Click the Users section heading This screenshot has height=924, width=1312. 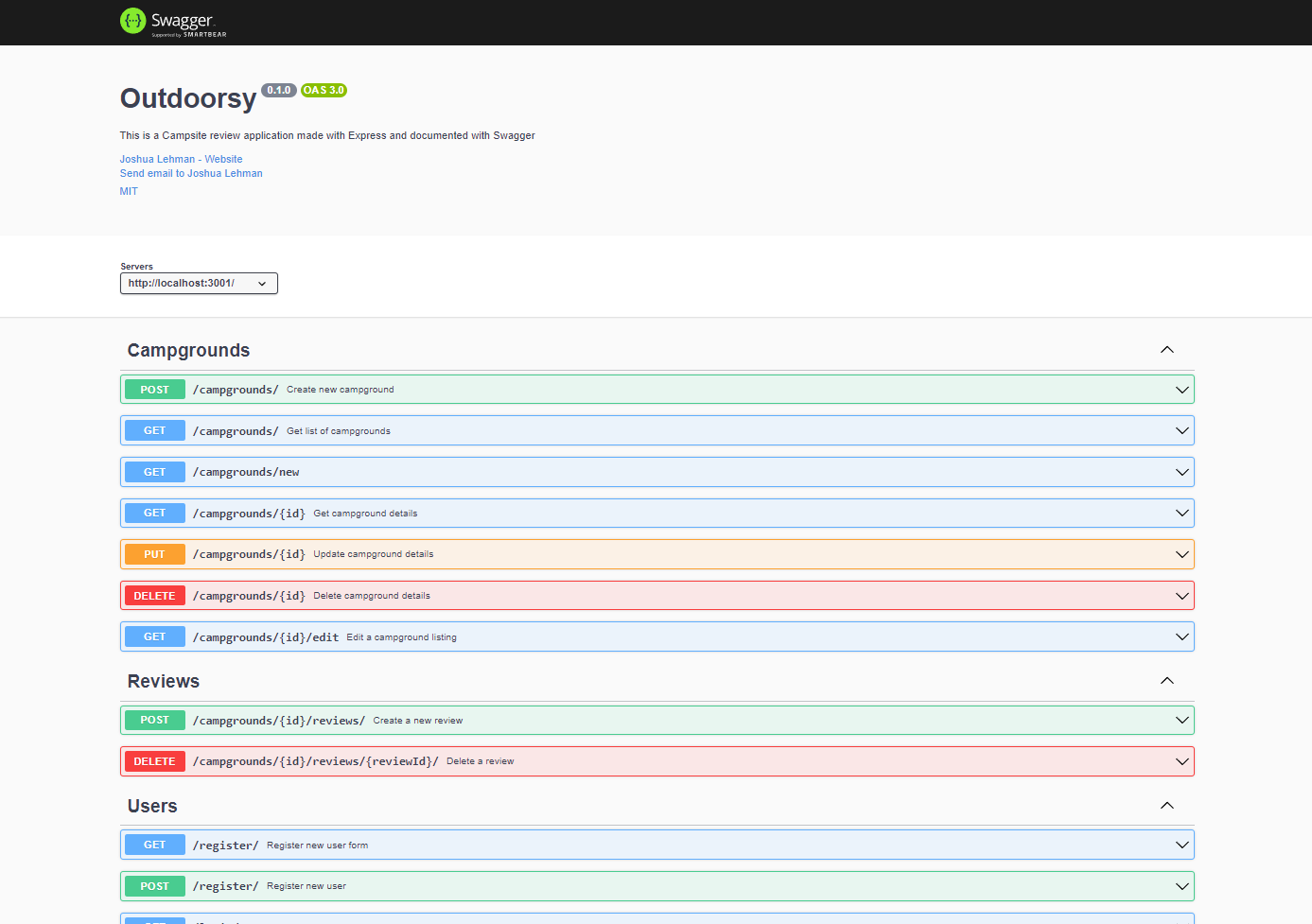click(152, 806)
